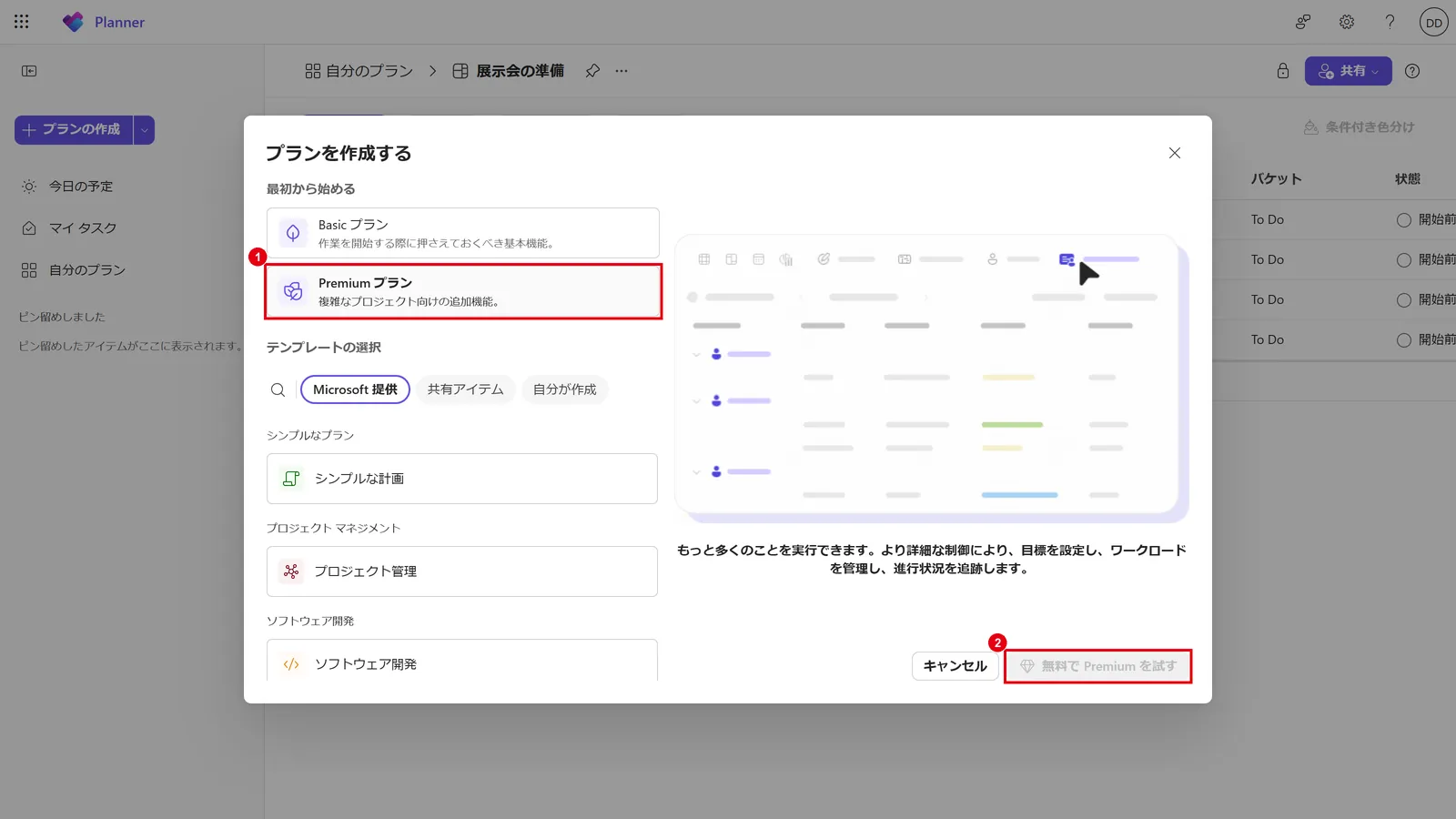
Task: Open the DD account avatar
Action: pyautogui.click(x=1434, y=23)
